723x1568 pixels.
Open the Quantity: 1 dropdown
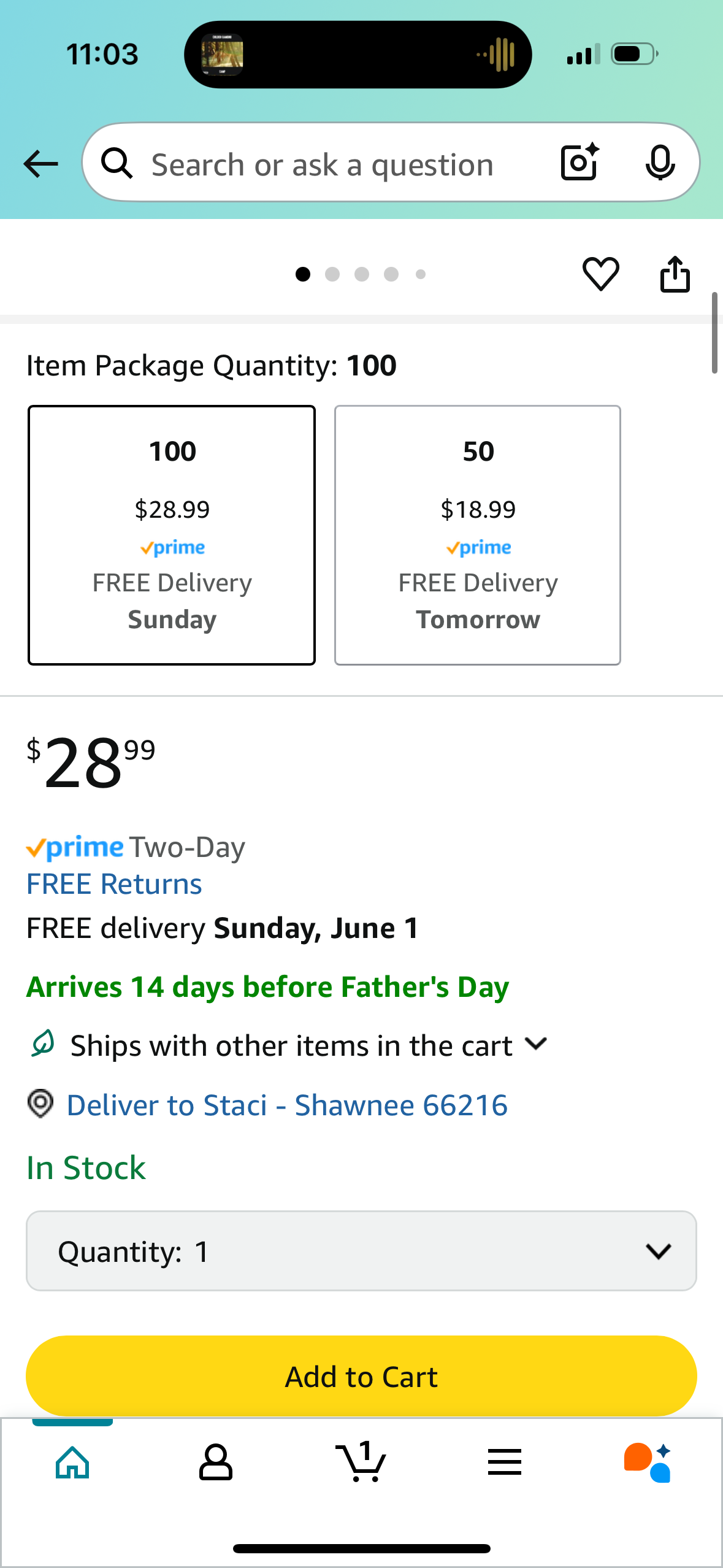click(x=361, y=1251)
